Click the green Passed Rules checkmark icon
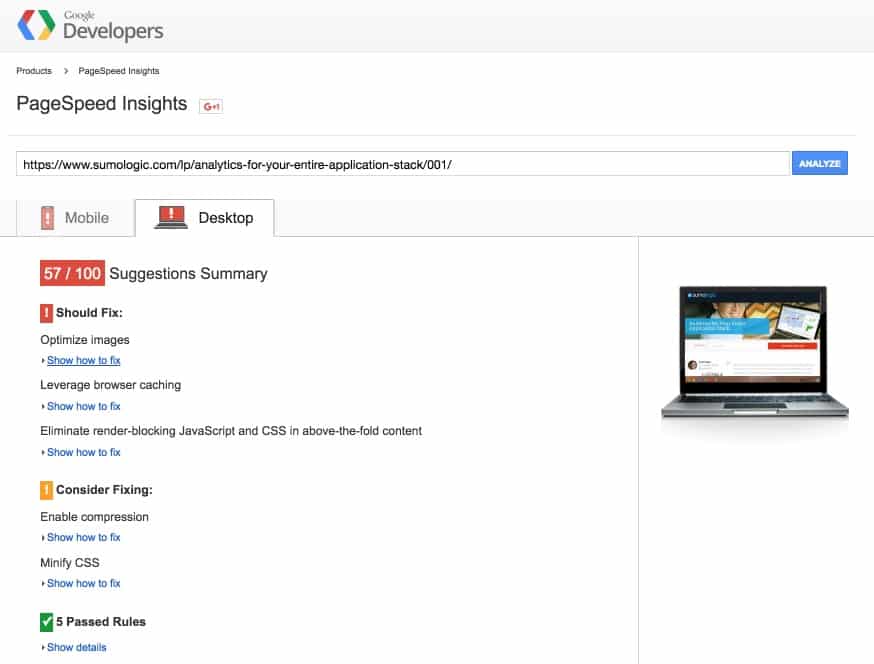 coord(46,622)
